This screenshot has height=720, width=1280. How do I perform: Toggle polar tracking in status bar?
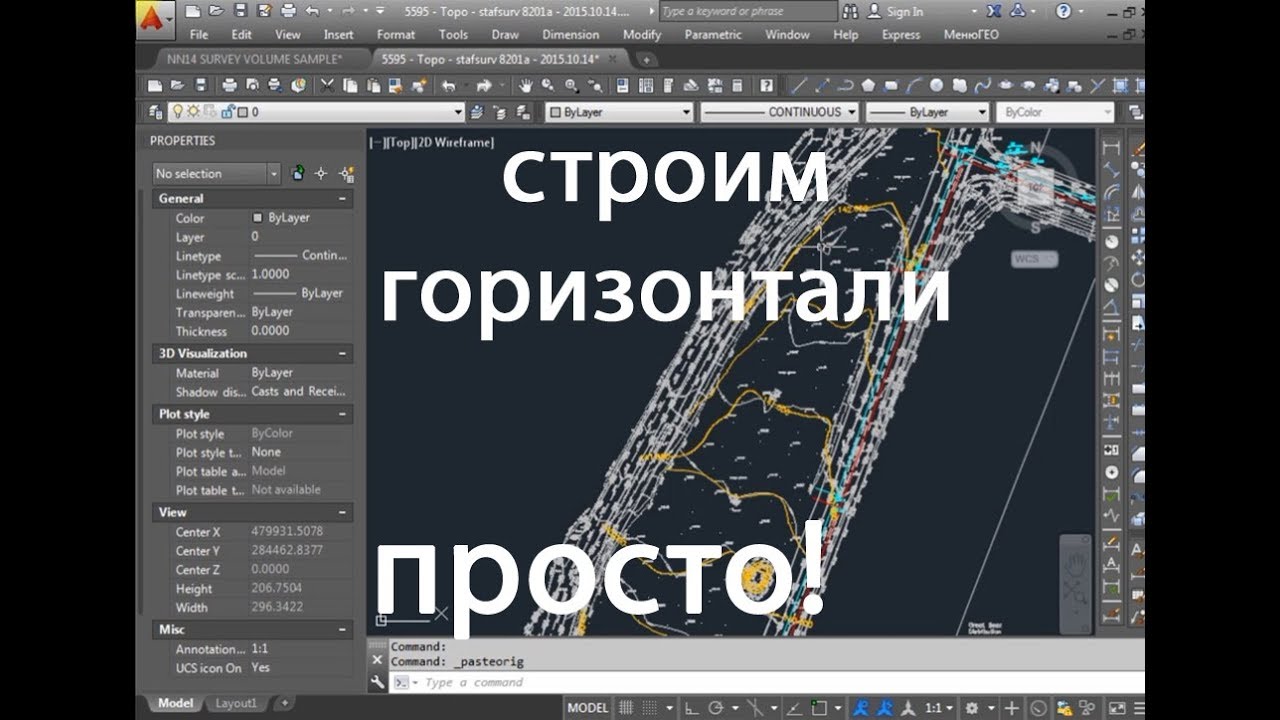[x=715, y=708]
